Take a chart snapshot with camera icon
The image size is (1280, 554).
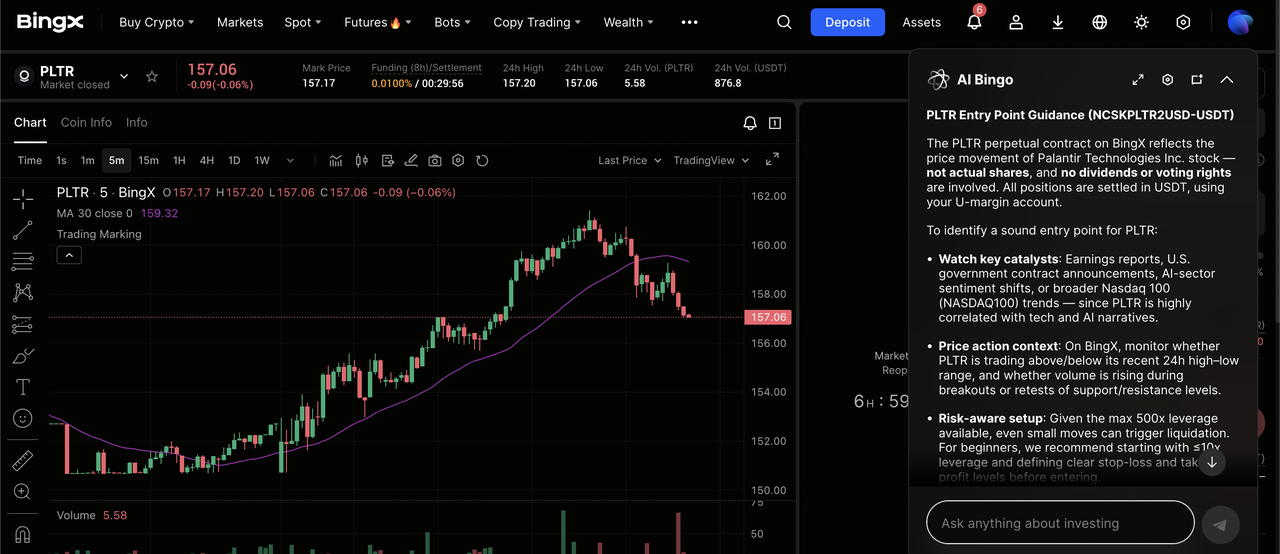[435, 160]
